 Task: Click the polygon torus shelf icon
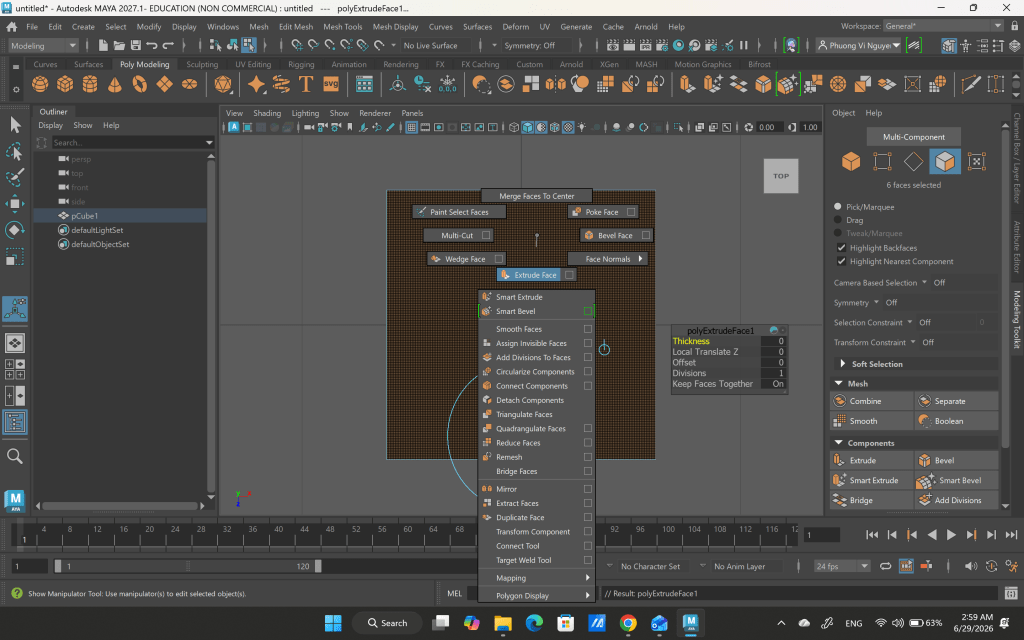[140, 84]
